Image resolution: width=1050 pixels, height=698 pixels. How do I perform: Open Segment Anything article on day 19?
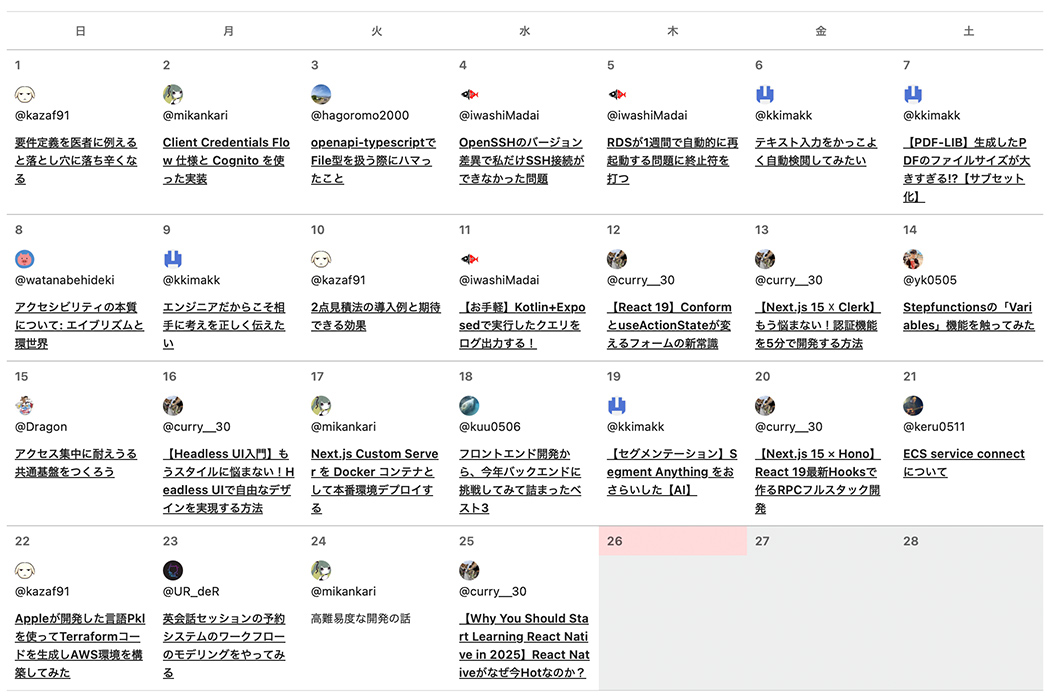pos(672,472)
